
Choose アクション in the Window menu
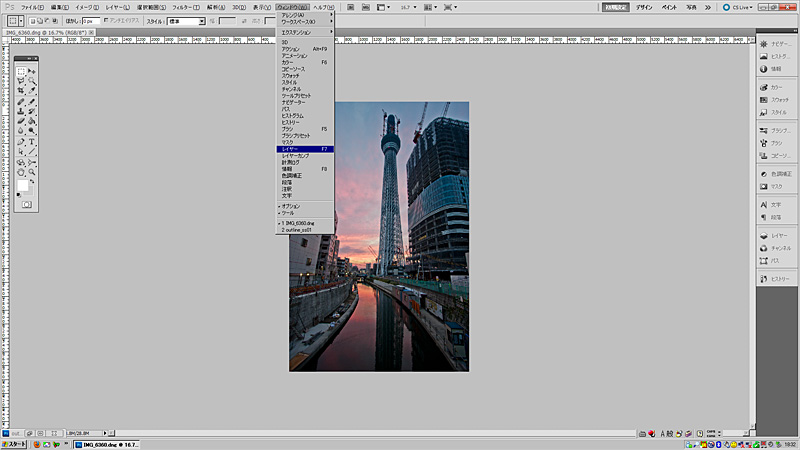pos(305,49)
